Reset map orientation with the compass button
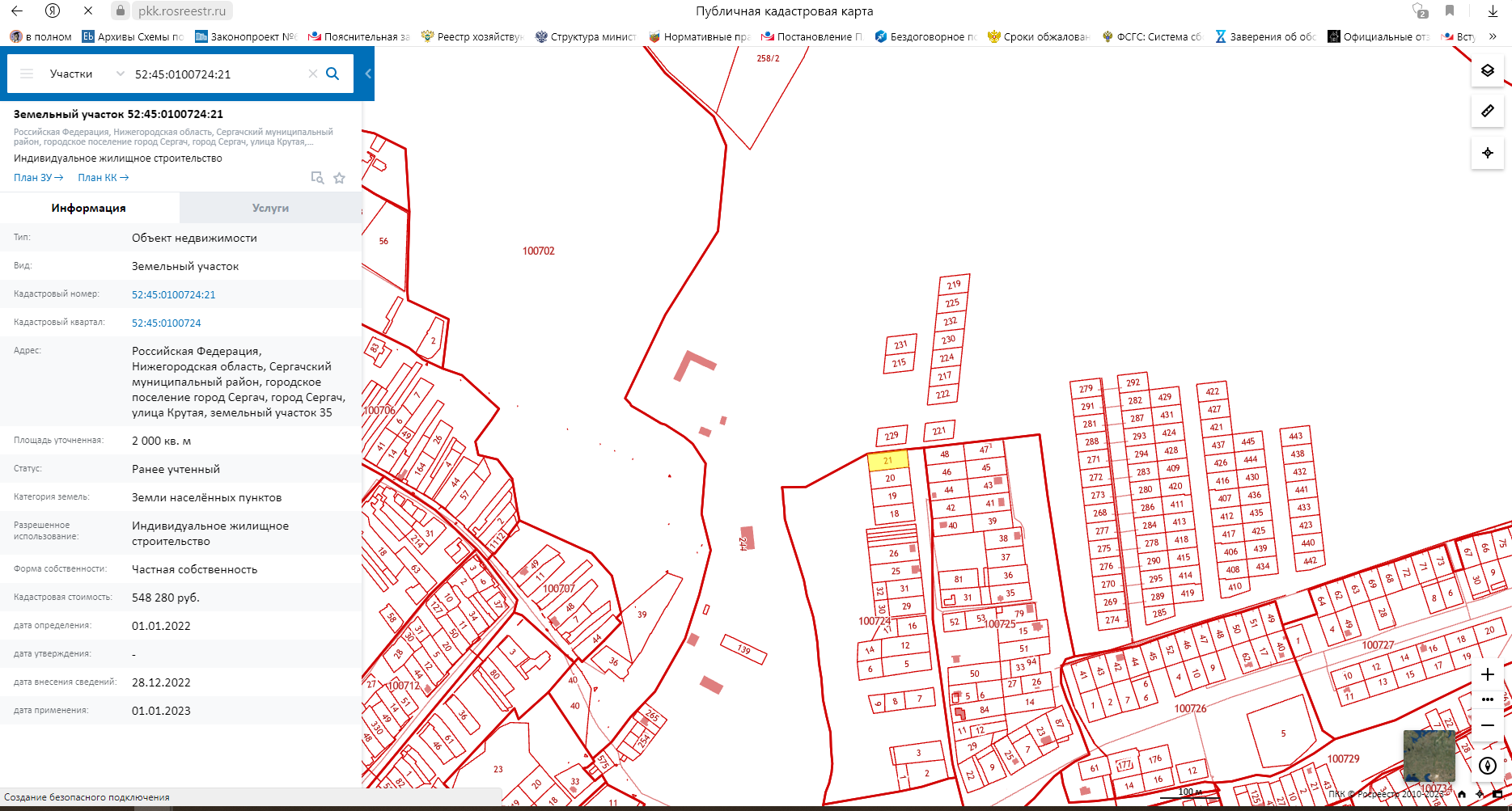 click(1487, 766)
